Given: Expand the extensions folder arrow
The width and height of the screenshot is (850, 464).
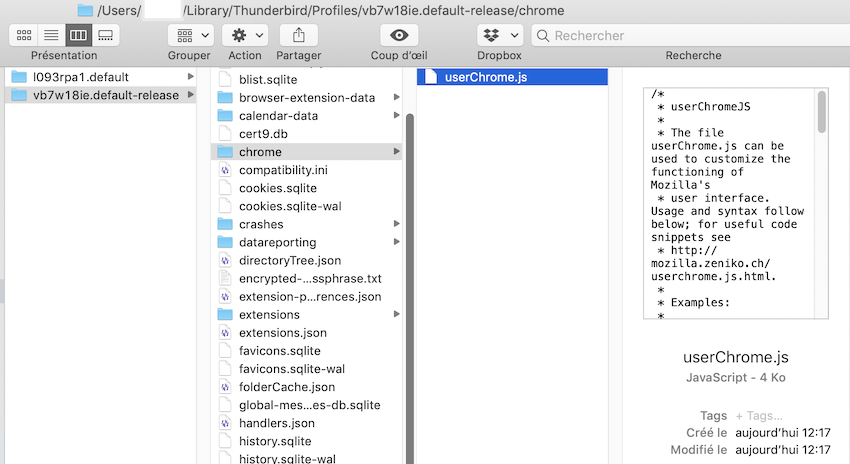Looking at the screenshot, I should pos(397,315).
